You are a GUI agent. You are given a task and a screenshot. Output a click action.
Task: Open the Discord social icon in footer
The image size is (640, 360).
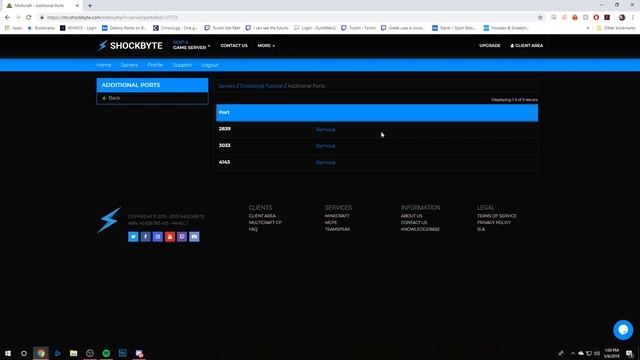[x=194, y=237]
